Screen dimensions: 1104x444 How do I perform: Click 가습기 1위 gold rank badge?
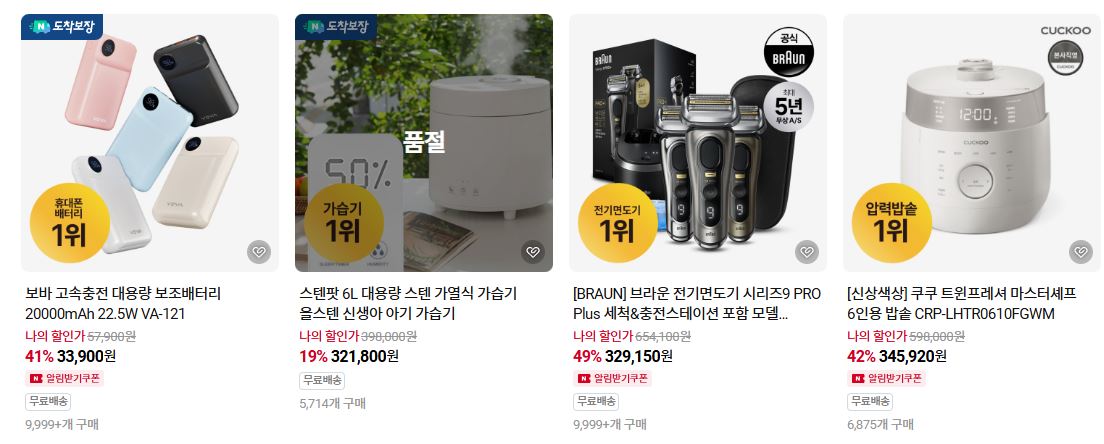(344, 223)
